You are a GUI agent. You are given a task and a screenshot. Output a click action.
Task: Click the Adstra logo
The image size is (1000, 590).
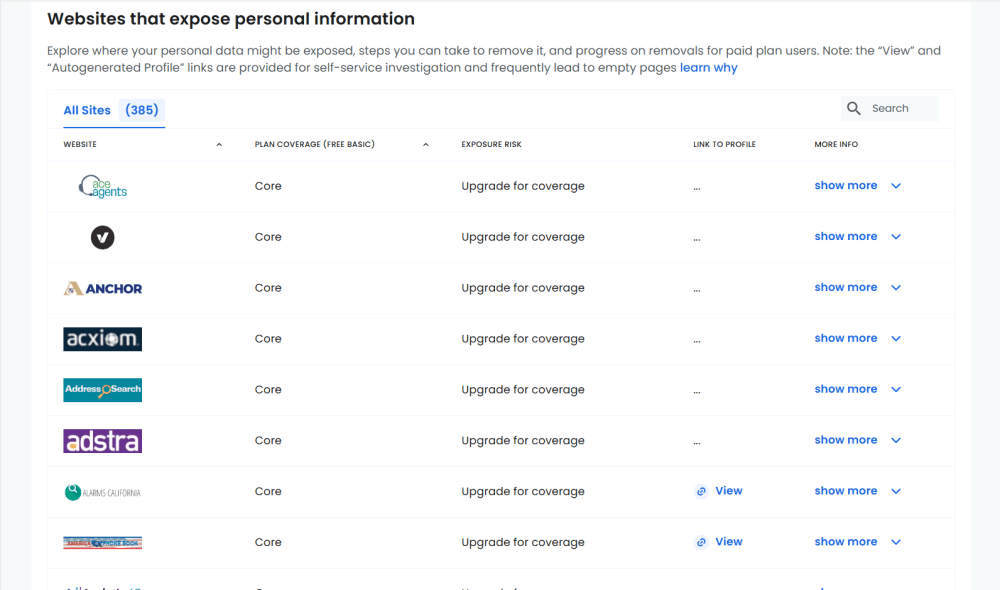(x=103, y=441)
